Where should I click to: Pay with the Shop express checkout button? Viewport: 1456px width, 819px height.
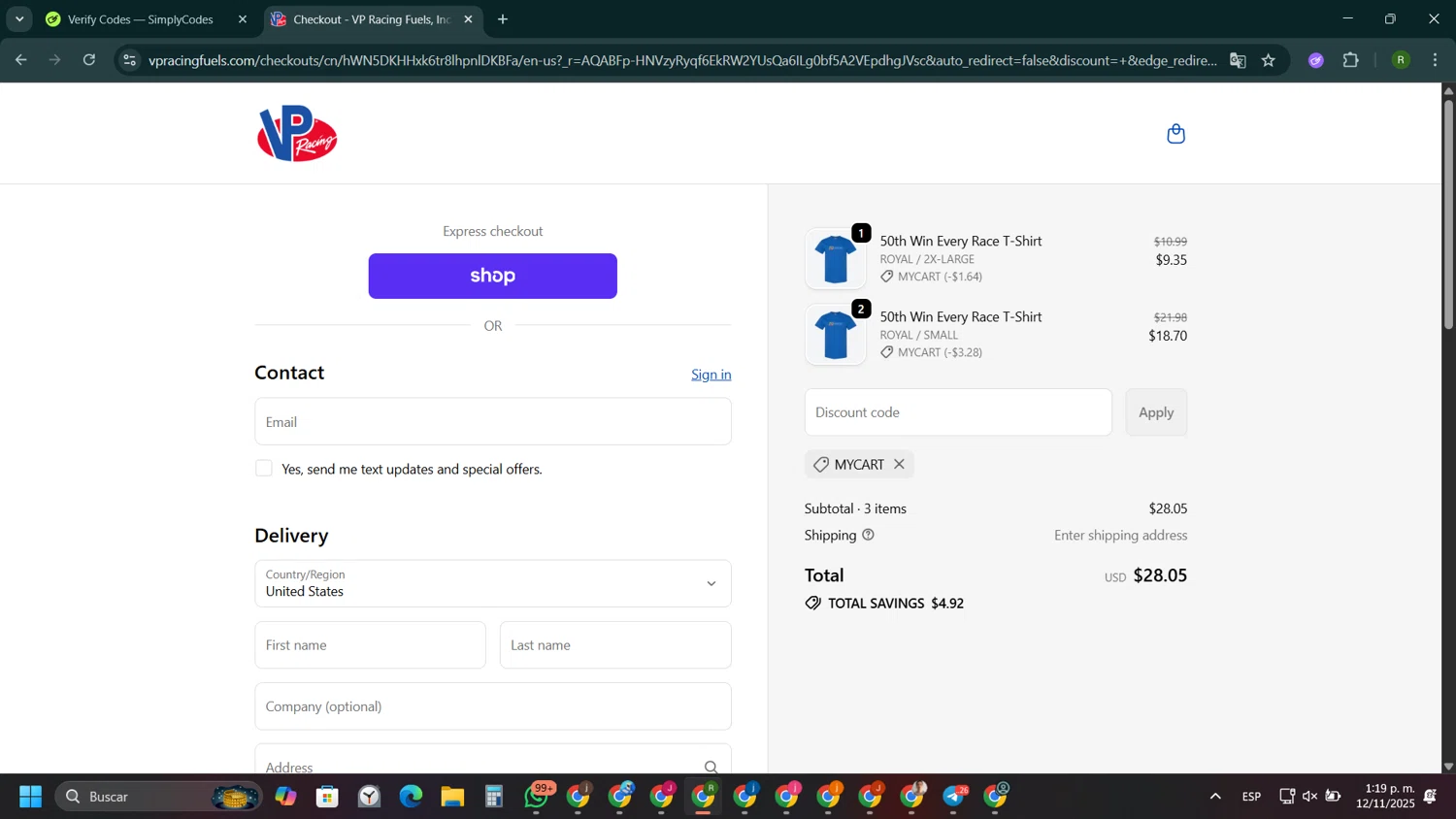click(x=492, y=276)
